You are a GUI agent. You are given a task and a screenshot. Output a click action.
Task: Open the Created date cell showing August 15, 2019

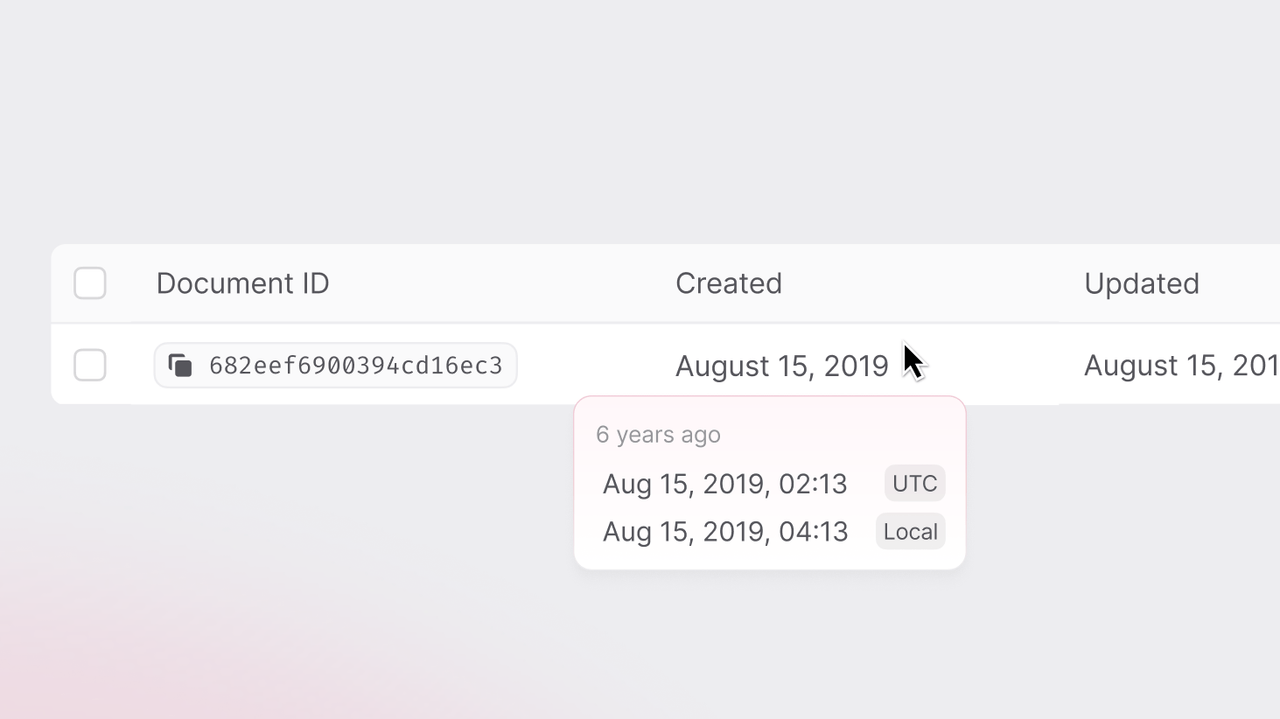tap(782, 365)
